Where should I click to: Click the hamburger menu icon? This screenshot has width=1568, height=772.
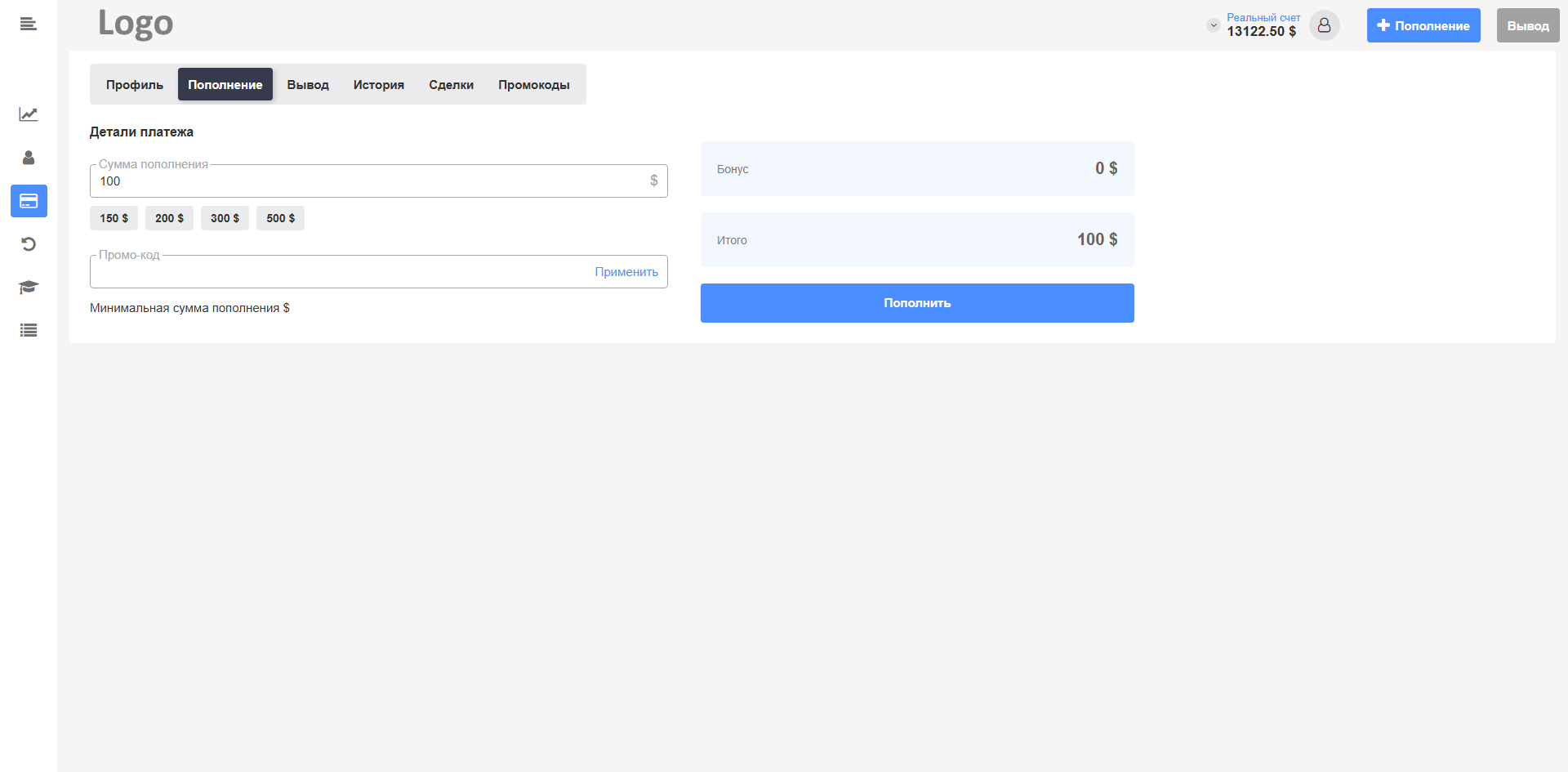click(x=29, y=25)
